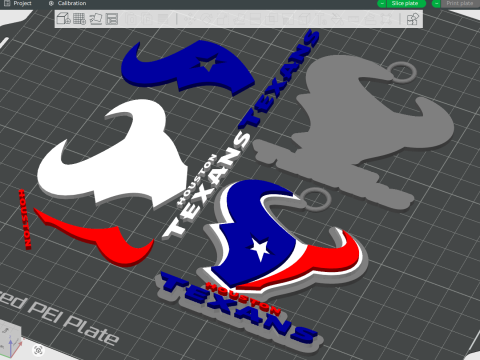Click the fit camera icon beside the view cube
Image resolution: width=480 pixels, height=360 pixels.
(38, 350)
